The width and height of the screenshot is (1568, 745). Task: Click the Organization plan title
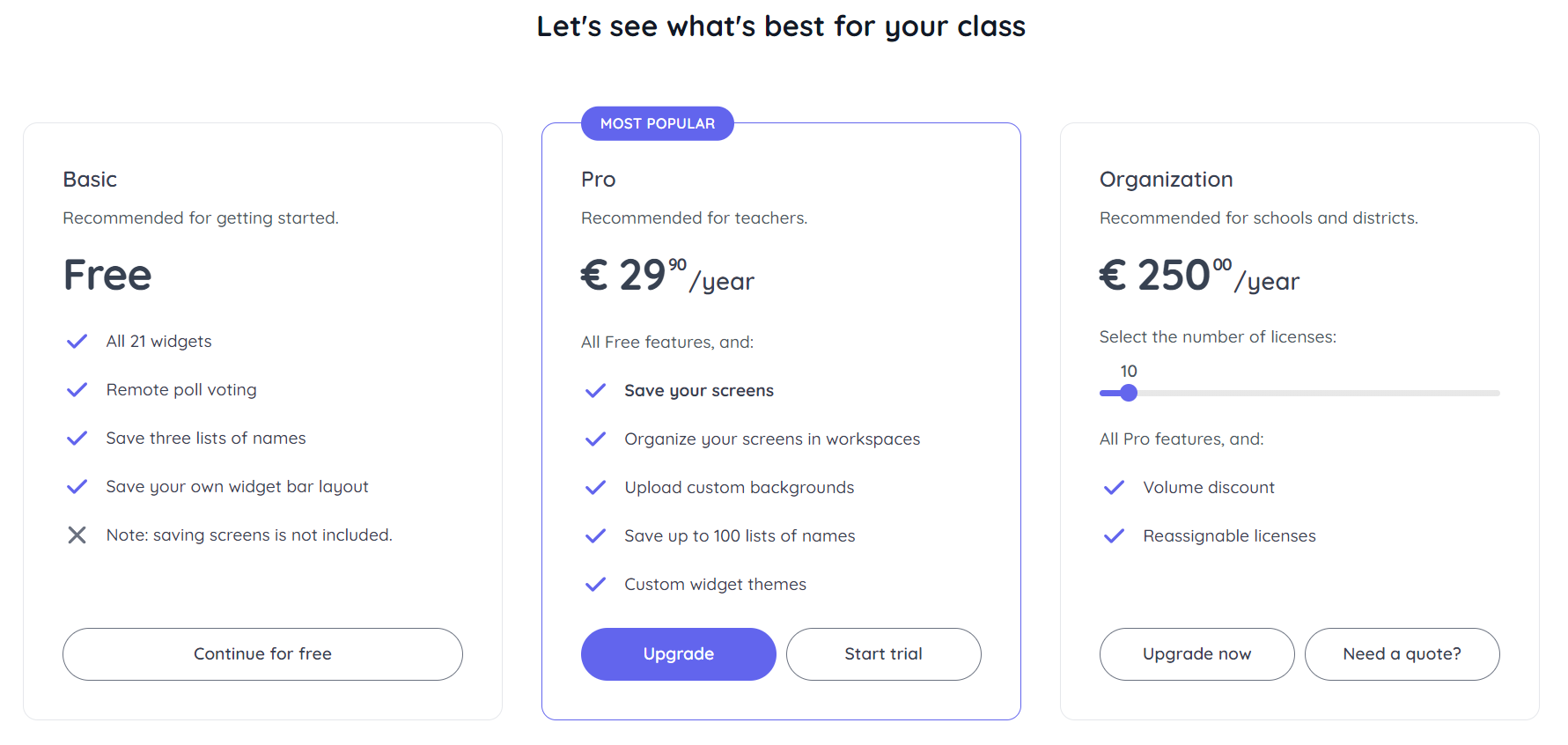[1166, 180]
